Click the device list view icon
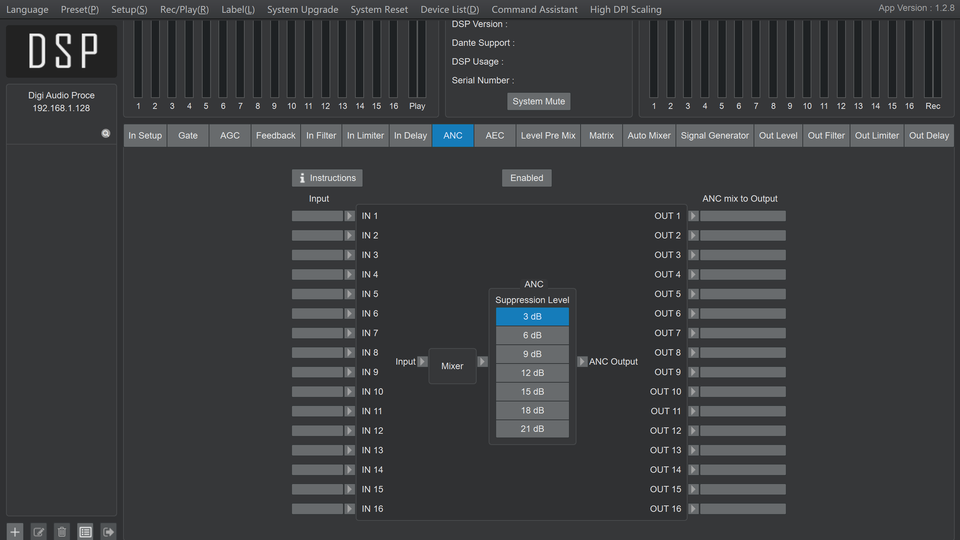 [x=85, y=532]
